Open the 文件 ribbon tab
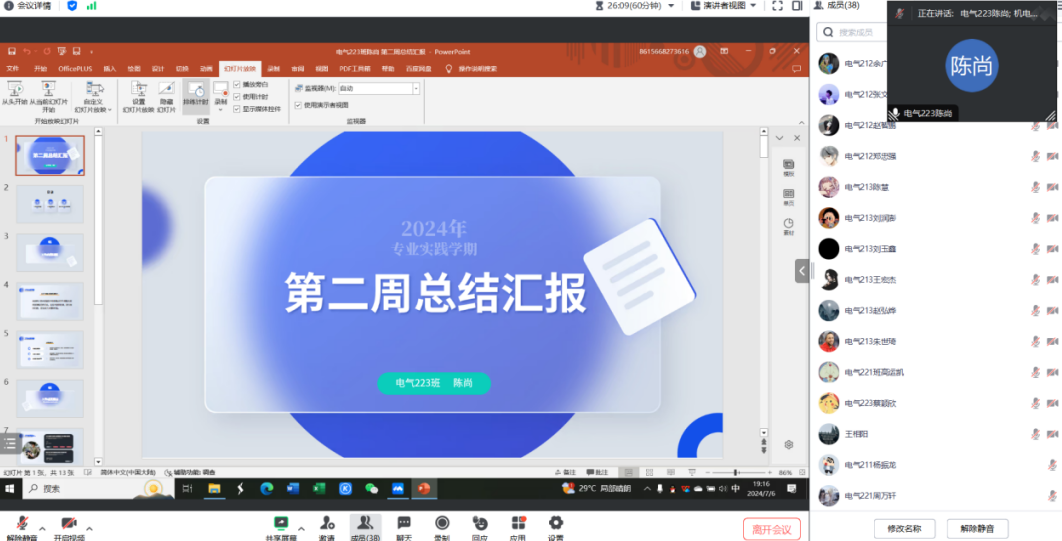The width and height of the screenshot is (1062, 541). [x=13, y=69]
